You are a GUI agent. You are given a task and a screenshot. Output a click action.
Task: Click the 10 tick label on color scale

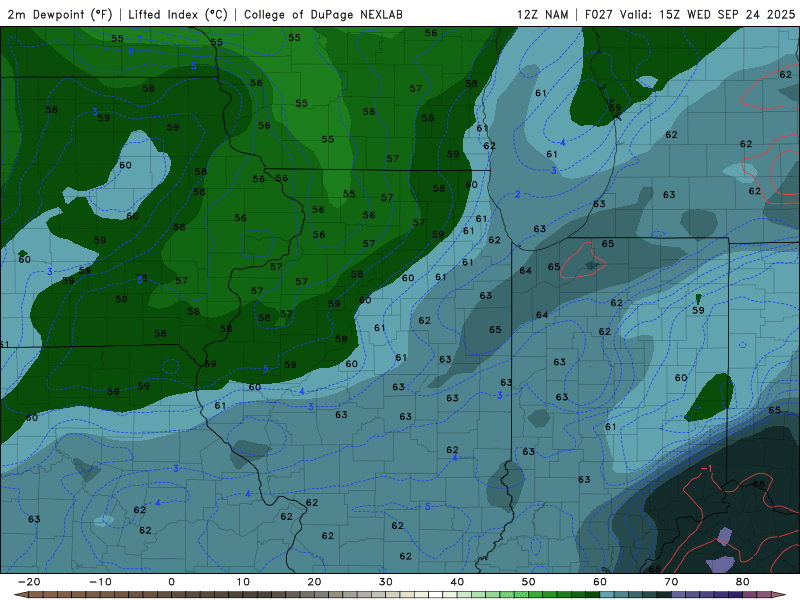click(243, 582)
